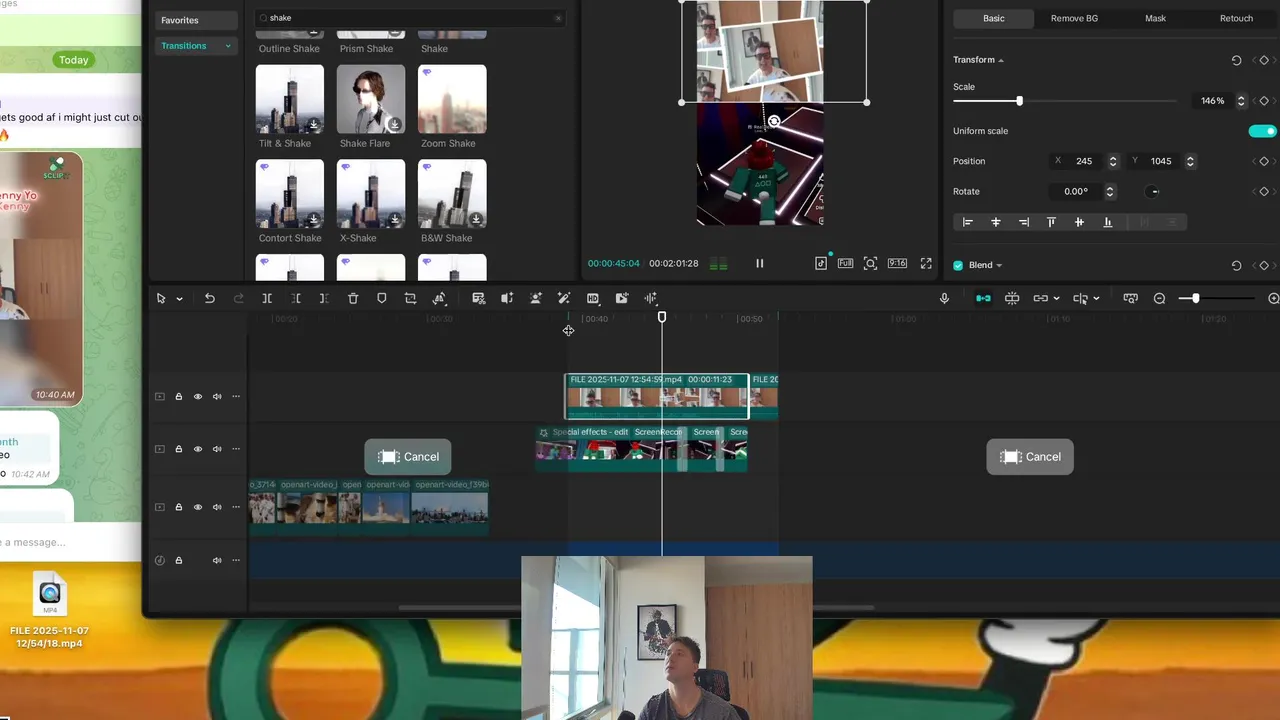
Task: Pause the preview playback
Action: coord(759,263)
